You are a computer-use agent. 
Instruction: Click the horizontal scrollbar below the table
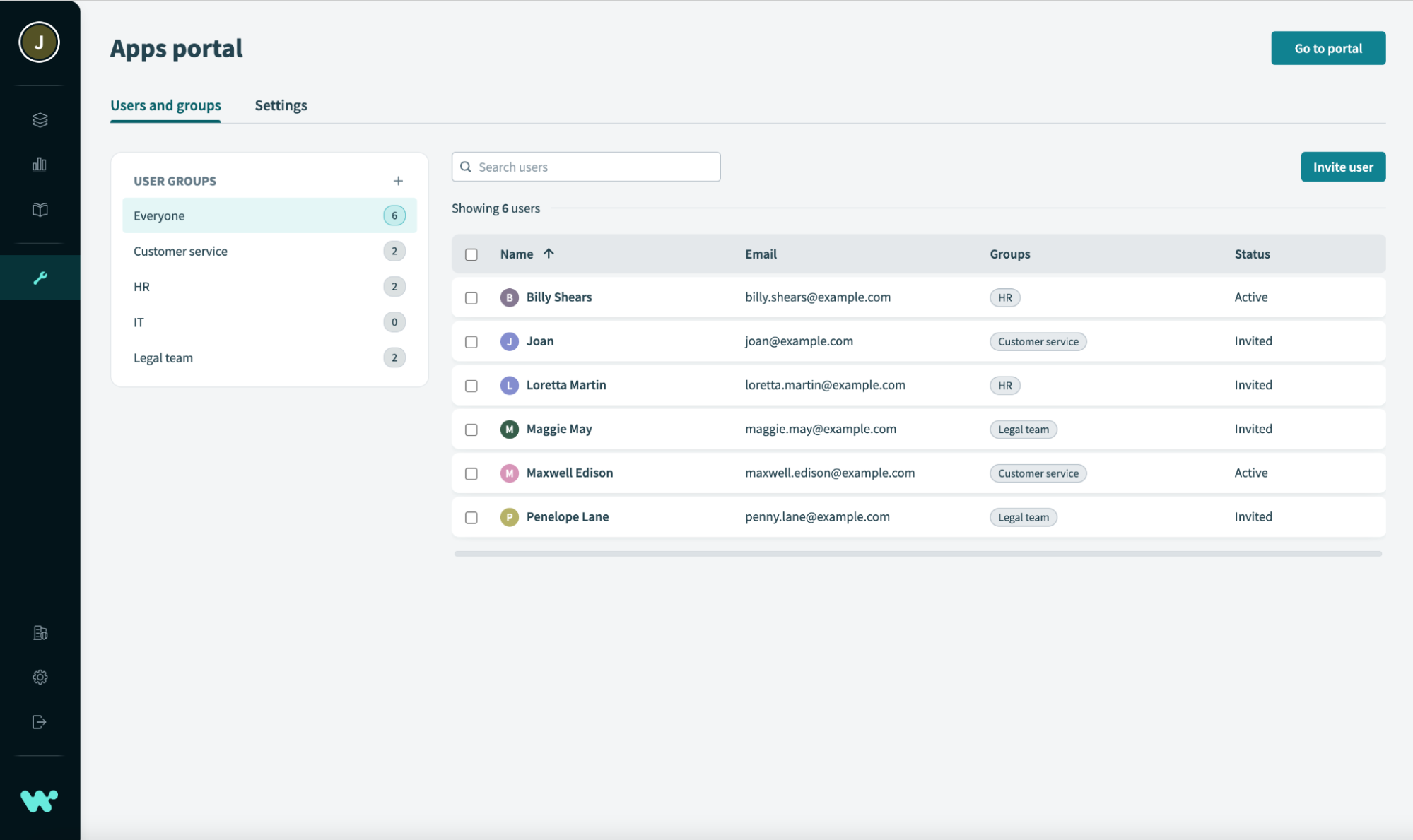(917, 554)
